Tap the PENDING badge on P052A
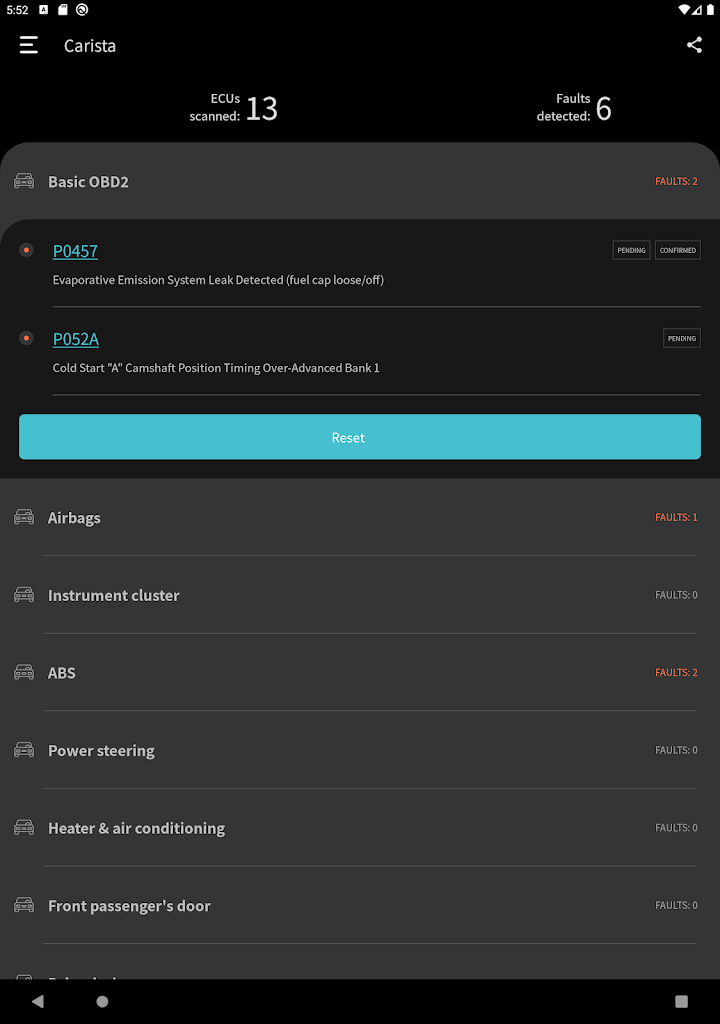Screen dimensions: 720x1024 pos(681,338)
